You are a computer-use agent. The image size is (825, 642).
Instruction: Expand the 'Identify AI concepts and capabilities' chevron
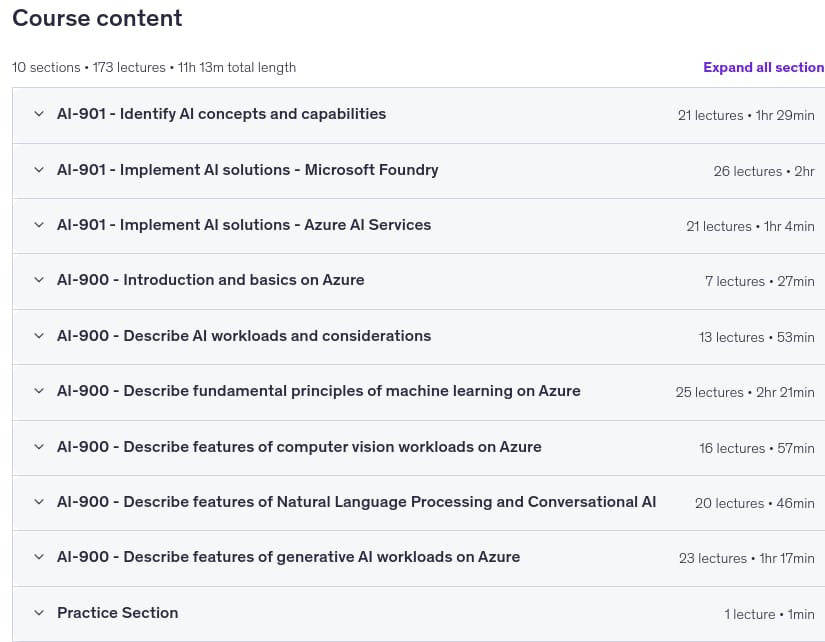pyautogui.click(x=39, y=114)
